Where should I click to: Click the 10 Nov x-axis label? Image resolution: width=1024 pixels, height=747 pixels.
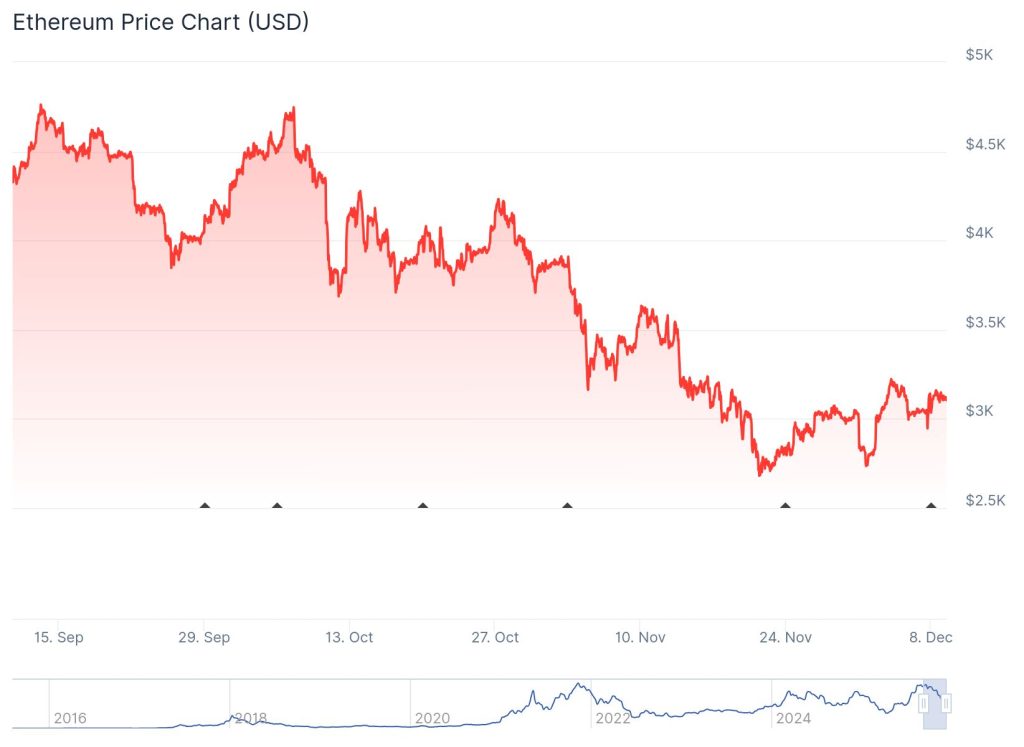coord(640,637)
